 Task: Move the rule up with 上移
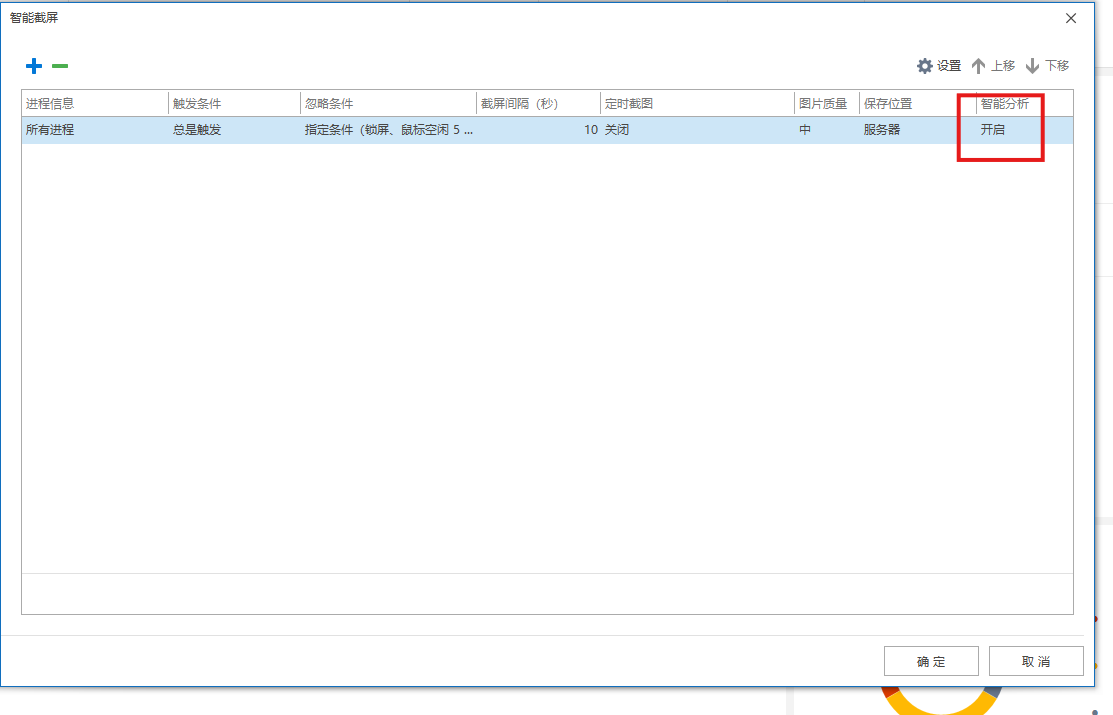993,66
